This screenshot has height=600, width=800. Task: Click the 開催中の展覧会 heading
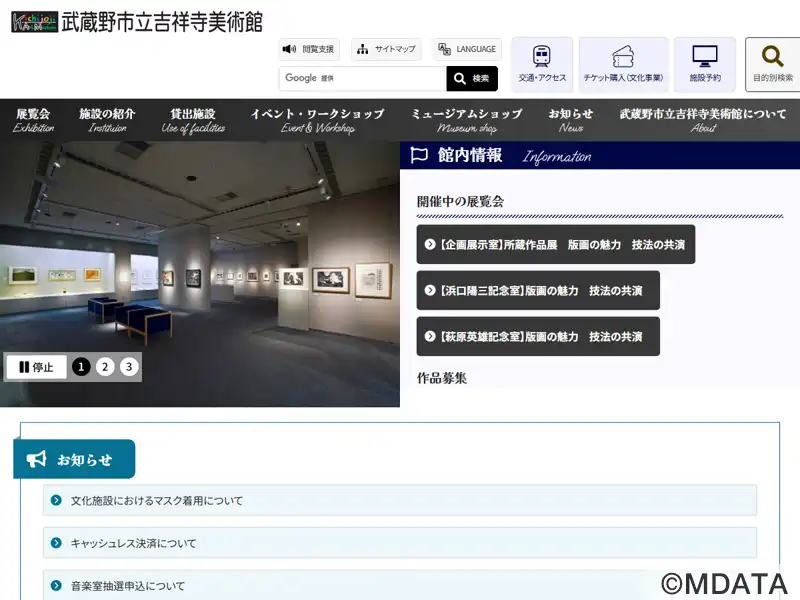pyautogui.click(x=460, y=202)
